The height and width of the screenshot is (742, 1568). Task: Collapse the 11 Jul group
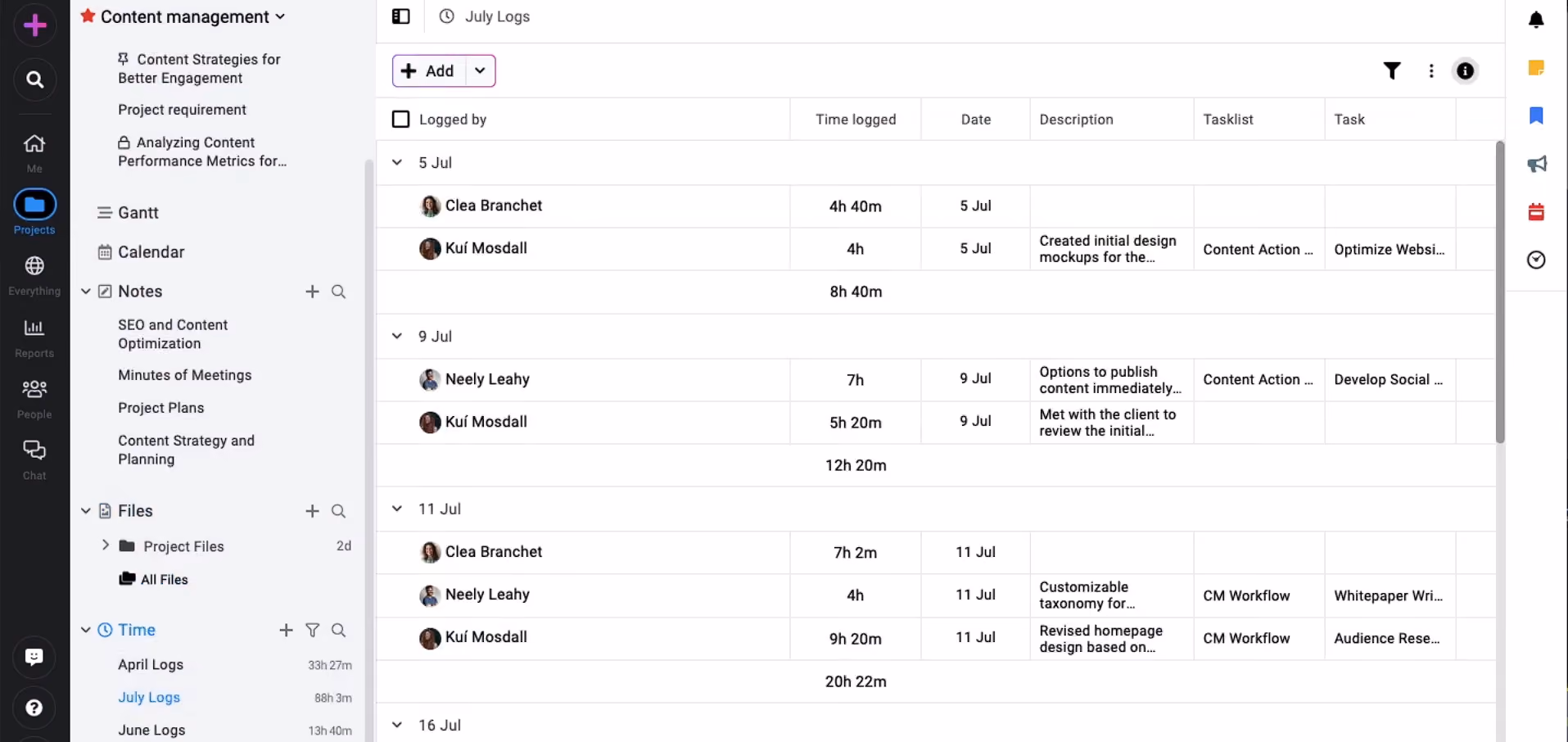[x=397, y=509]
